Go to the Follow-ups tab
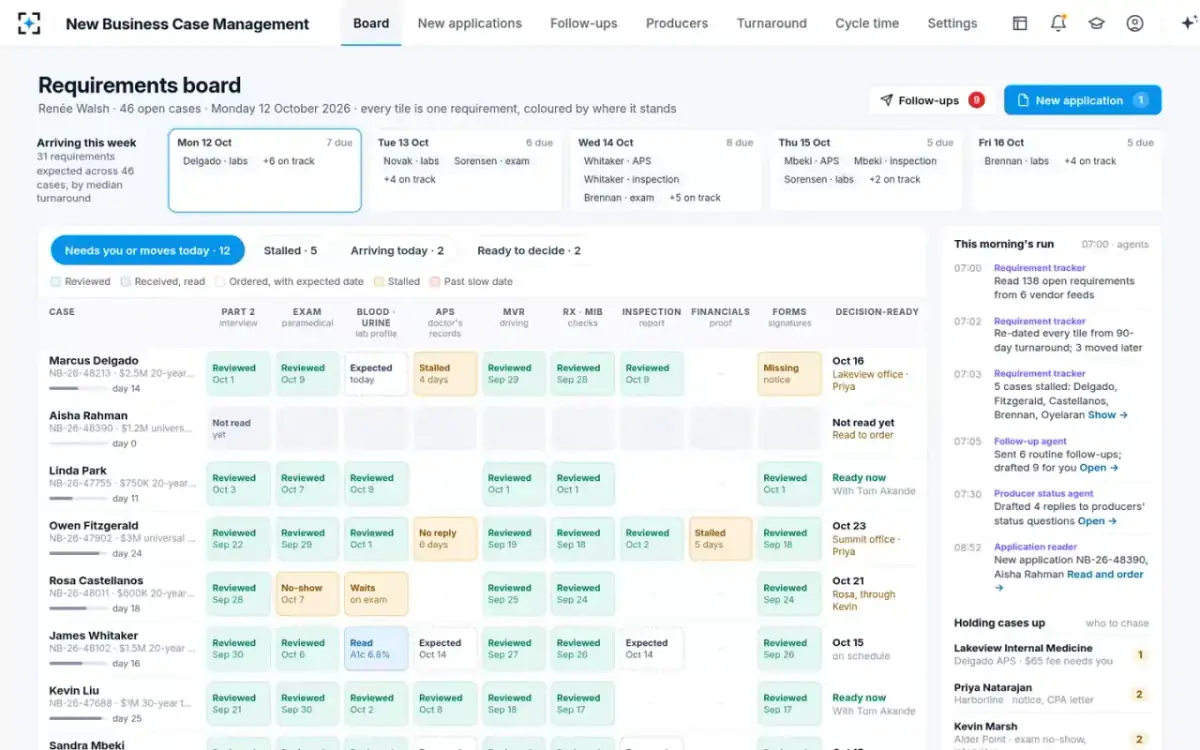 [584, 23]
